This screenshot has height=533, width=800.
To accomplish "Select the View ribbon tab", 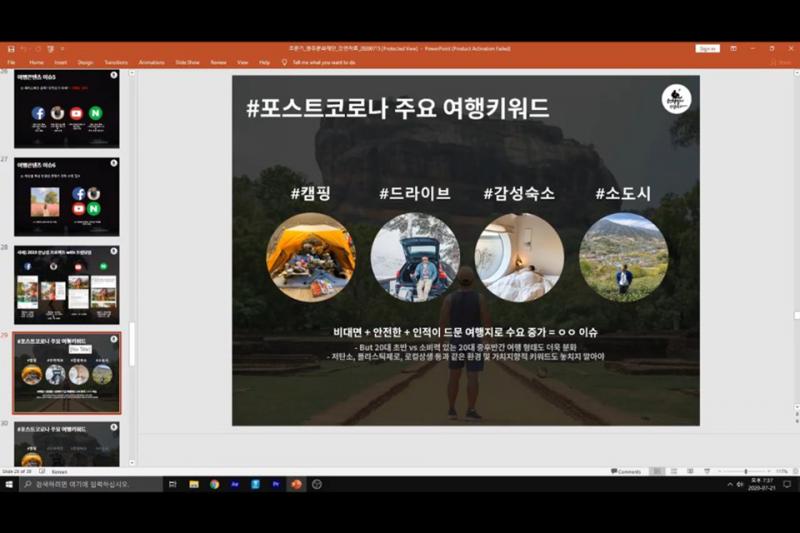I will pos(242,62).
